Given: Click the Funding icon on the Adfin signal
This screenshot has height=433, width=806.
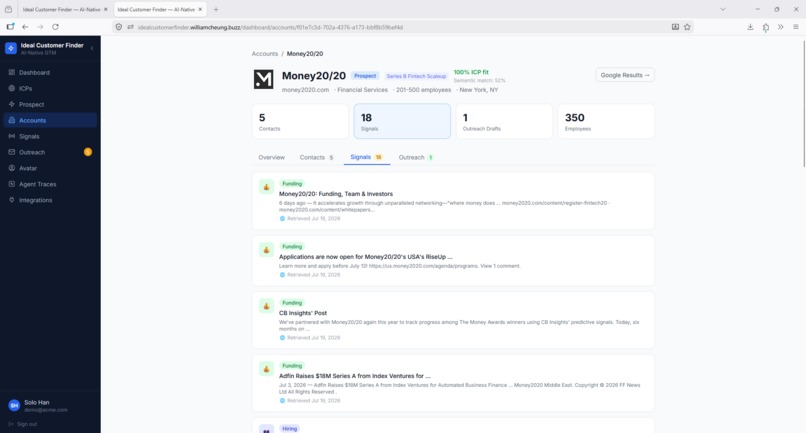Looking at the screenshot, I should tap(266, 369).
